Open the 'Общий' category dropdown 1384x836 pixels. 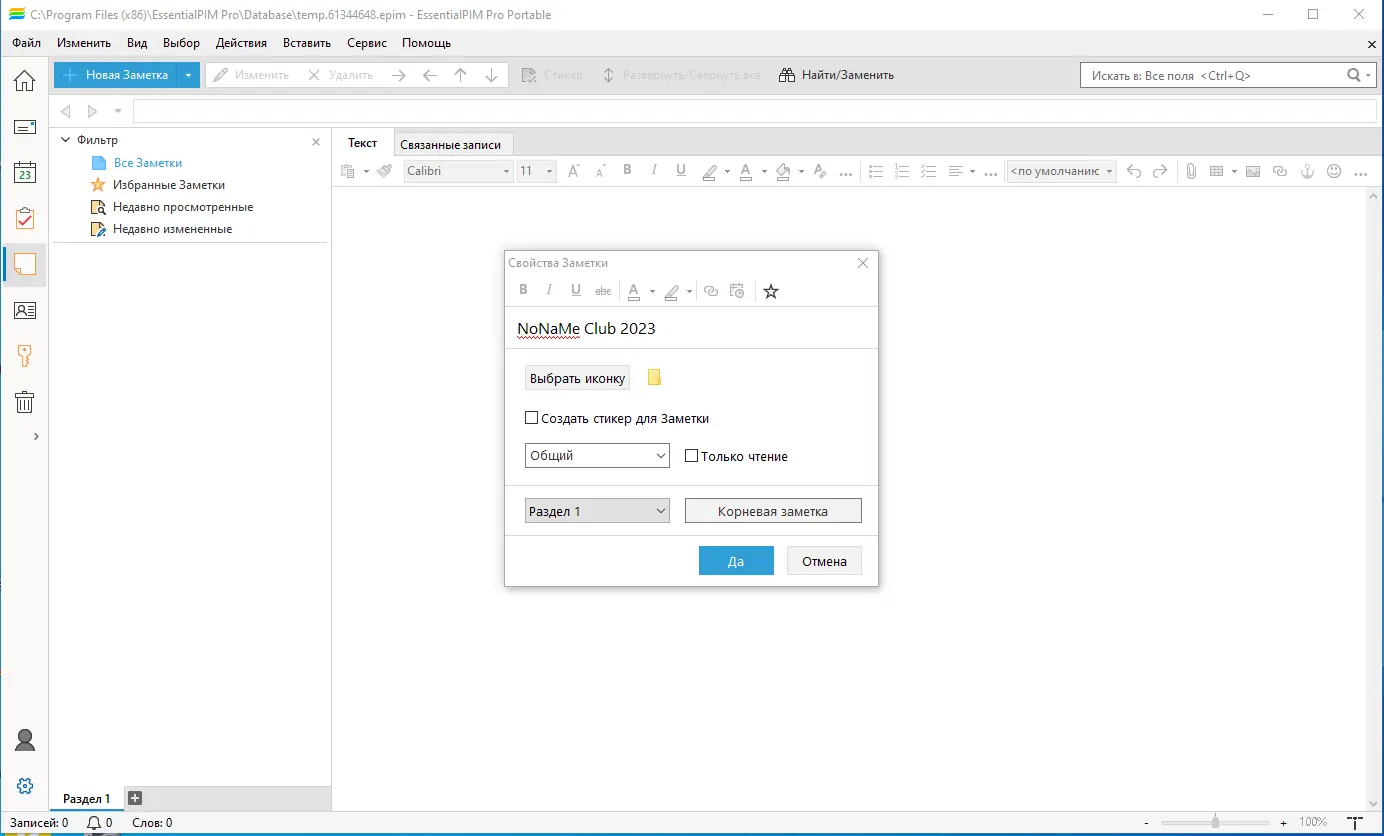[597, 455]
